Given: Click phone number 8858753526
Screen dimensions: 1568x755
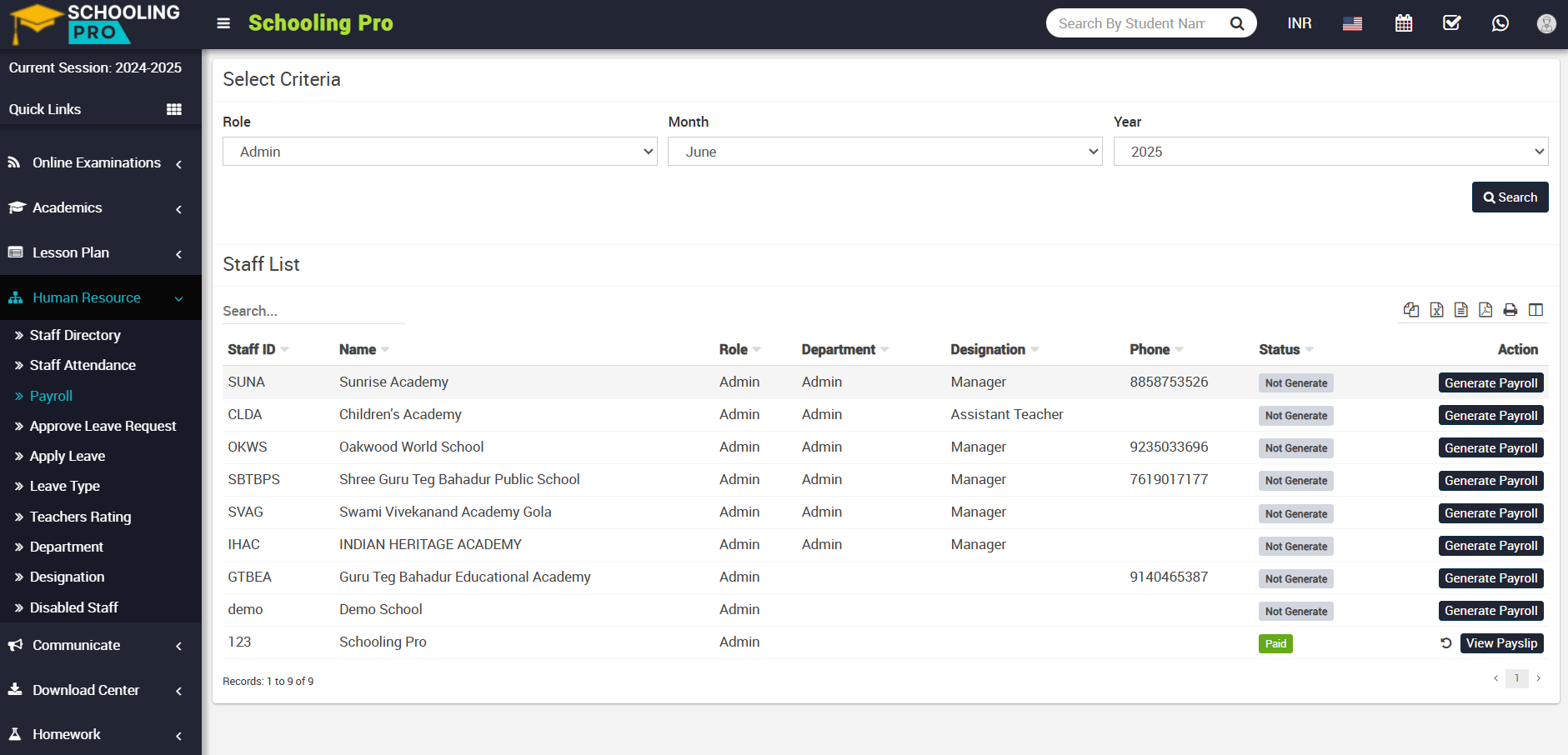Looking at the screenshot, I should 1169,382.
